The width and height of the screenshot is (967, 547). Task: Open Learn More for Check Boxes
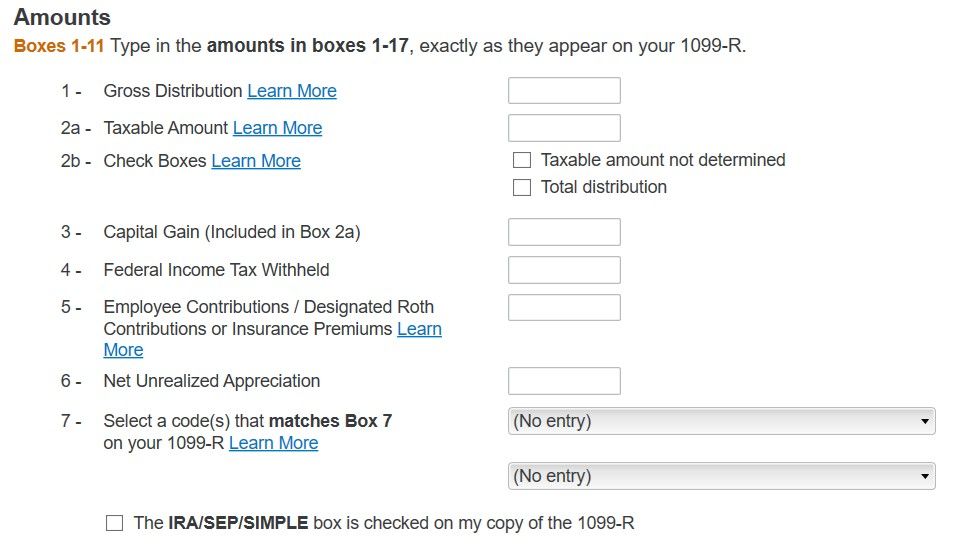pos(256,161)
